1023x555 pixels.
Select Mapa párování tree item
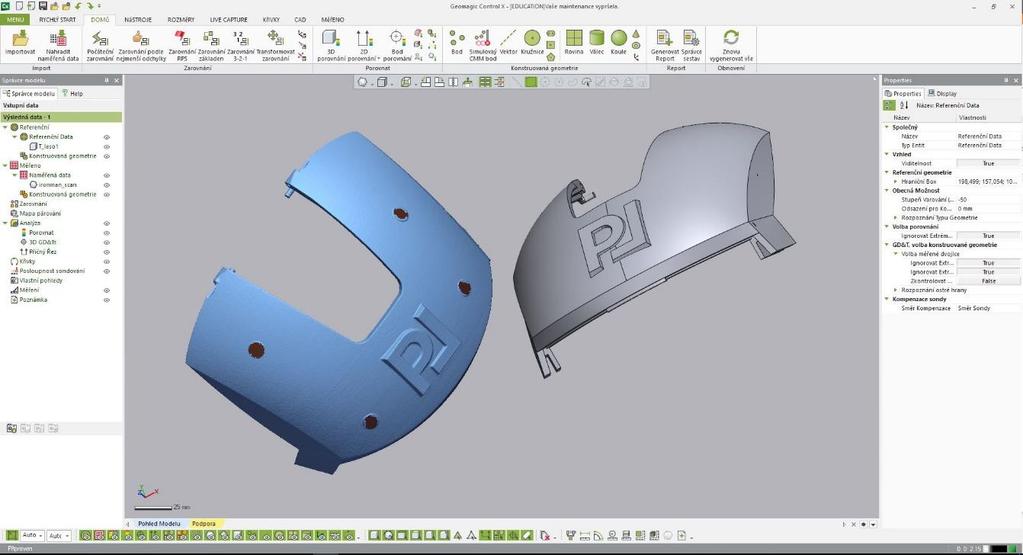(x=40, y=213)
